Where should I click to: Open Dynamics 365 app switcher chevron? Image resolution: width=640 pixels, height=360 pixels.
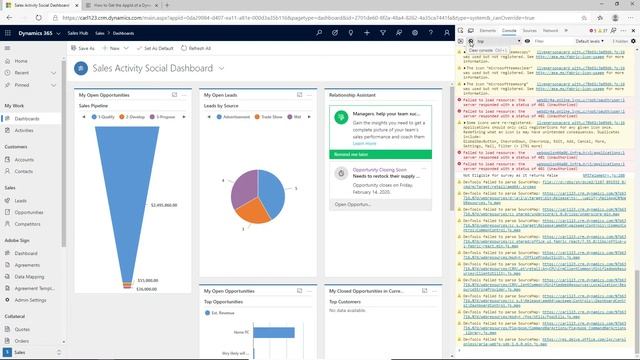[58, 33]
